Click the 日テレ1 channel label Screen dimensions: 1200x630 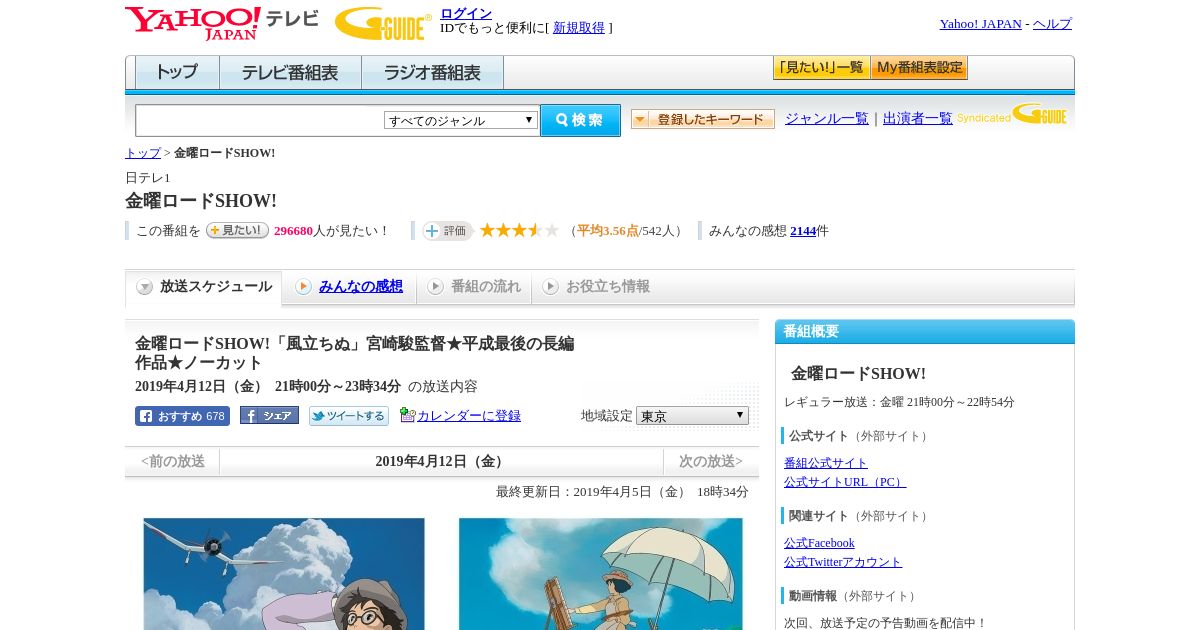click(148, 178)
